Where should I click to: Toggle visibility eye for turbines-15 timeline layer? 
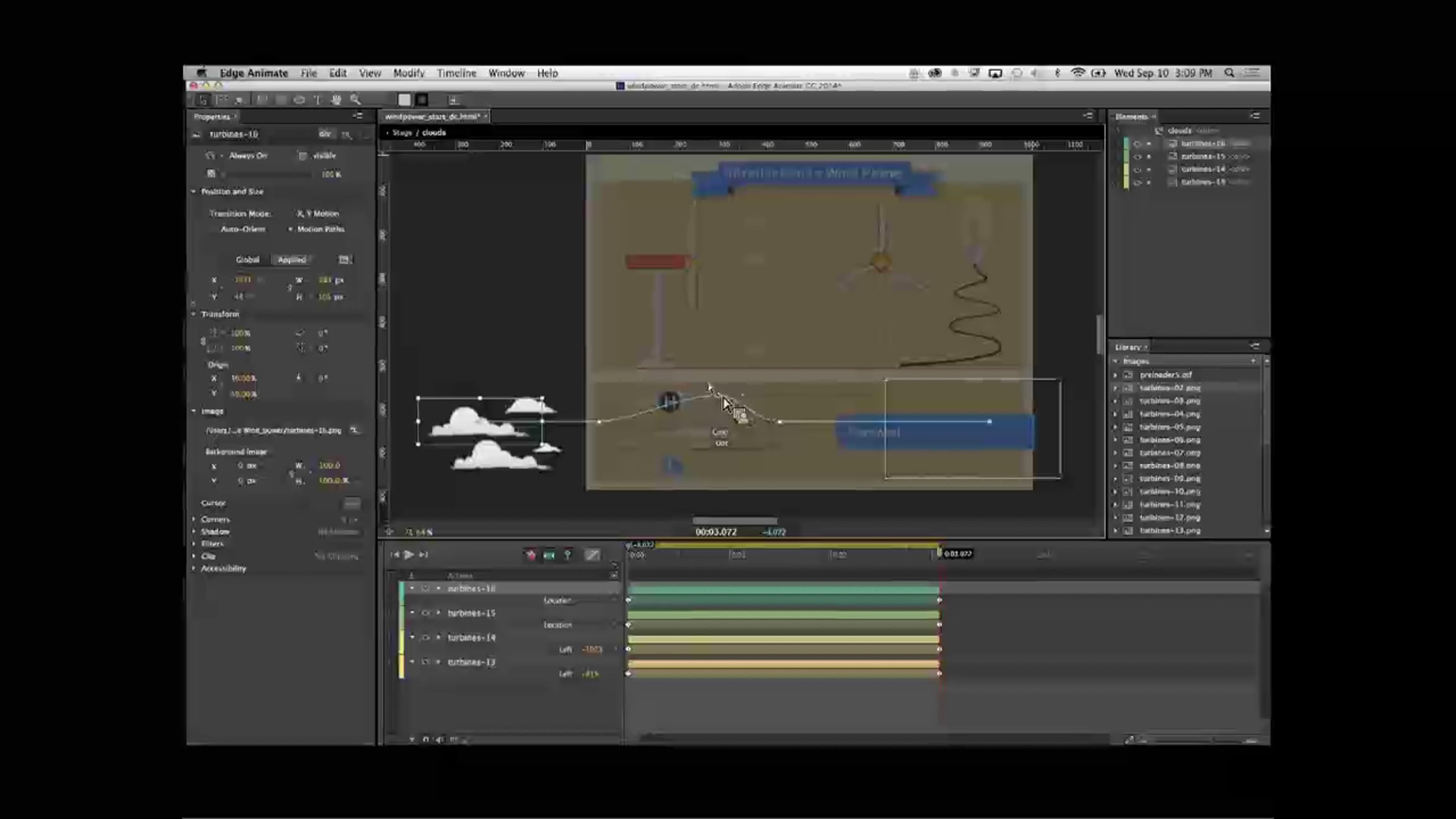click(425, 613)
